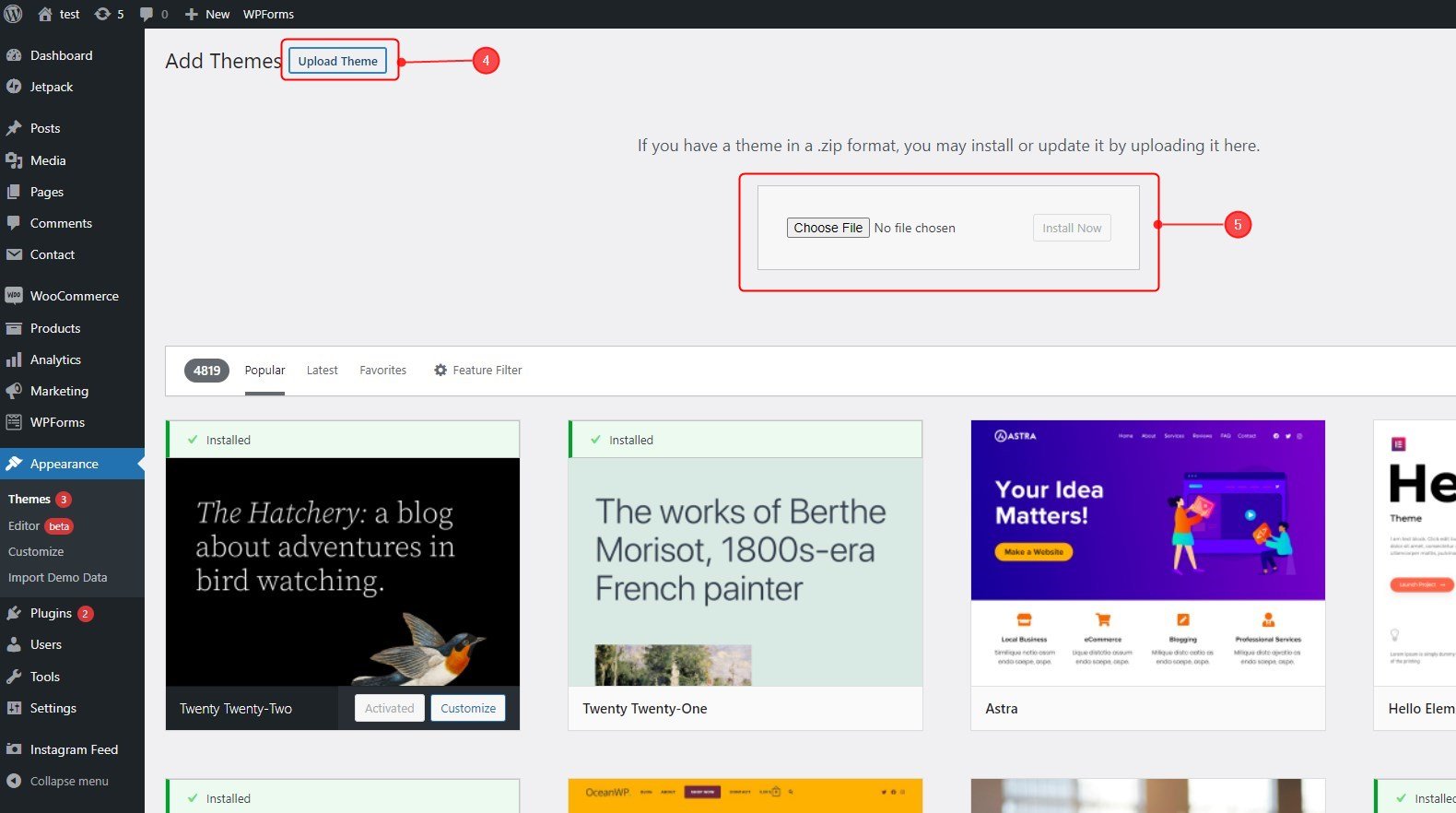Open Customize in the Appearance submenu
Viewport: 1456px width, 813px height.
(x=36, y=551)
